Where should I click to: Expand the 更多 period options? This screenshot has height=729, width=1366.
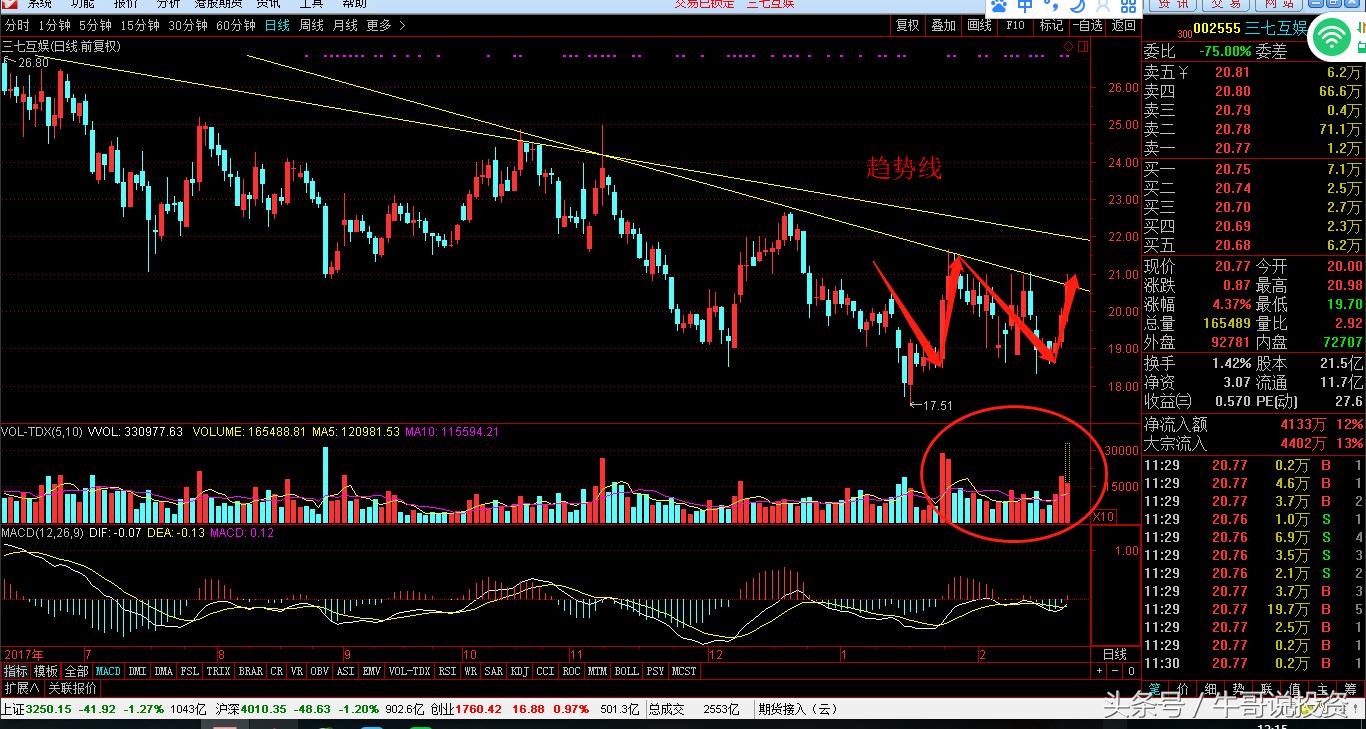[378, 25]
